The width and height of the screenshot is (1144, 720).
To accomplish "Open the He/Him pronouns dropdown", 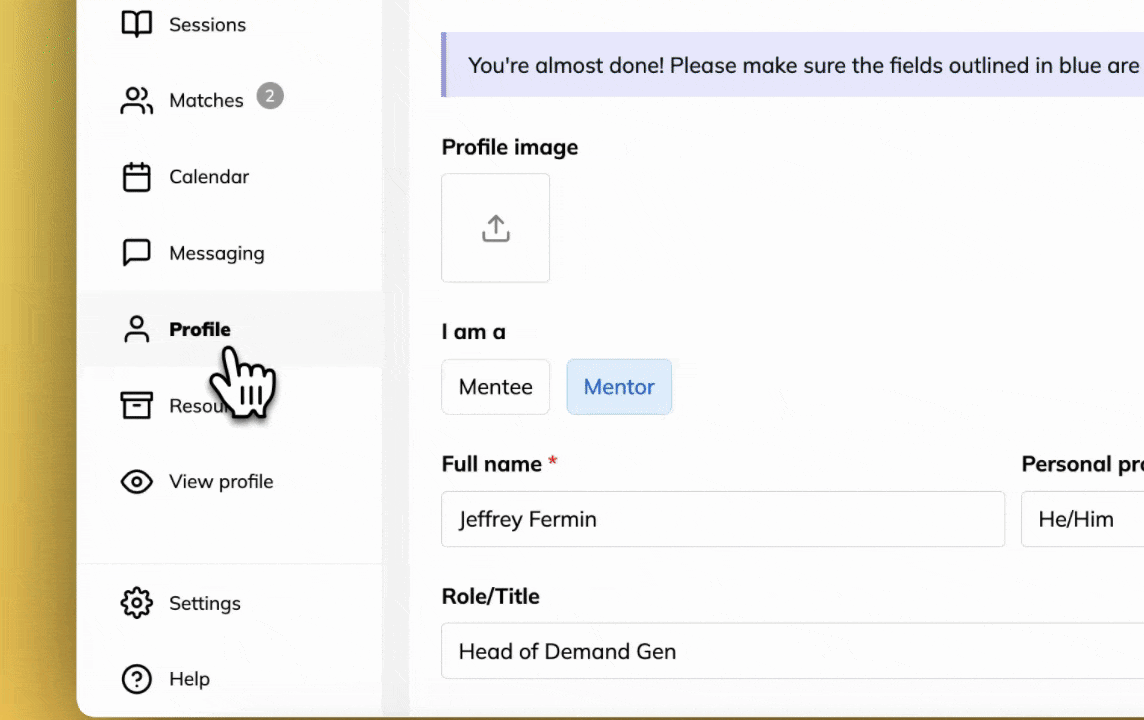I will pyautogui.click(x=1082, y=519).
